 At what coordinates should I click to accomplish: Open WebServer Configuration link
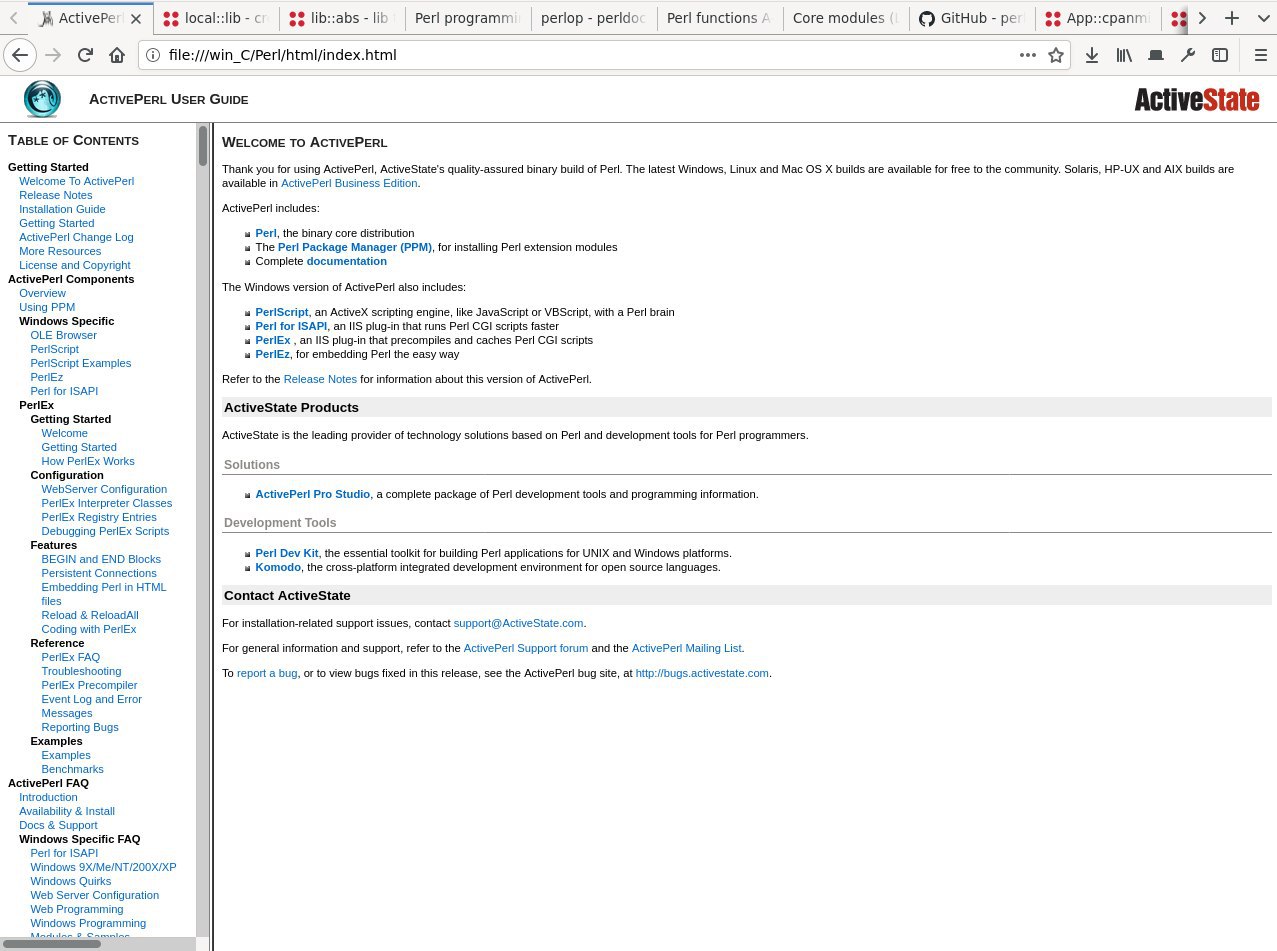(104, 489)
